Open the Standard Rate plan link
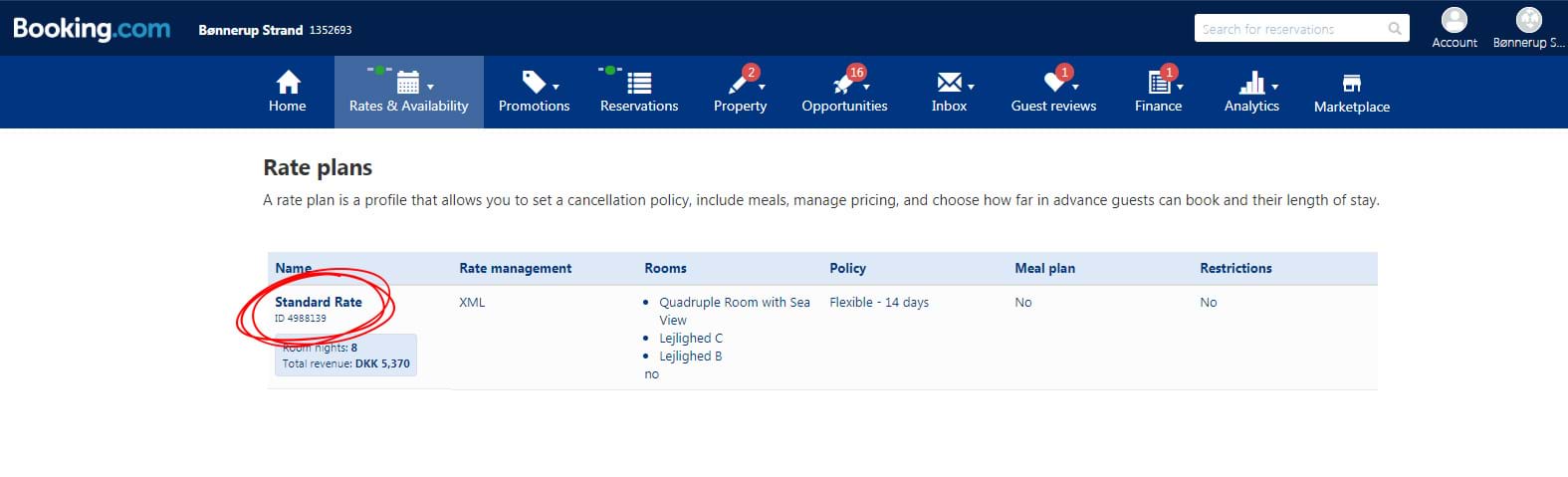The width and height of the screenshot is (1568, 477). pos(319,302)
